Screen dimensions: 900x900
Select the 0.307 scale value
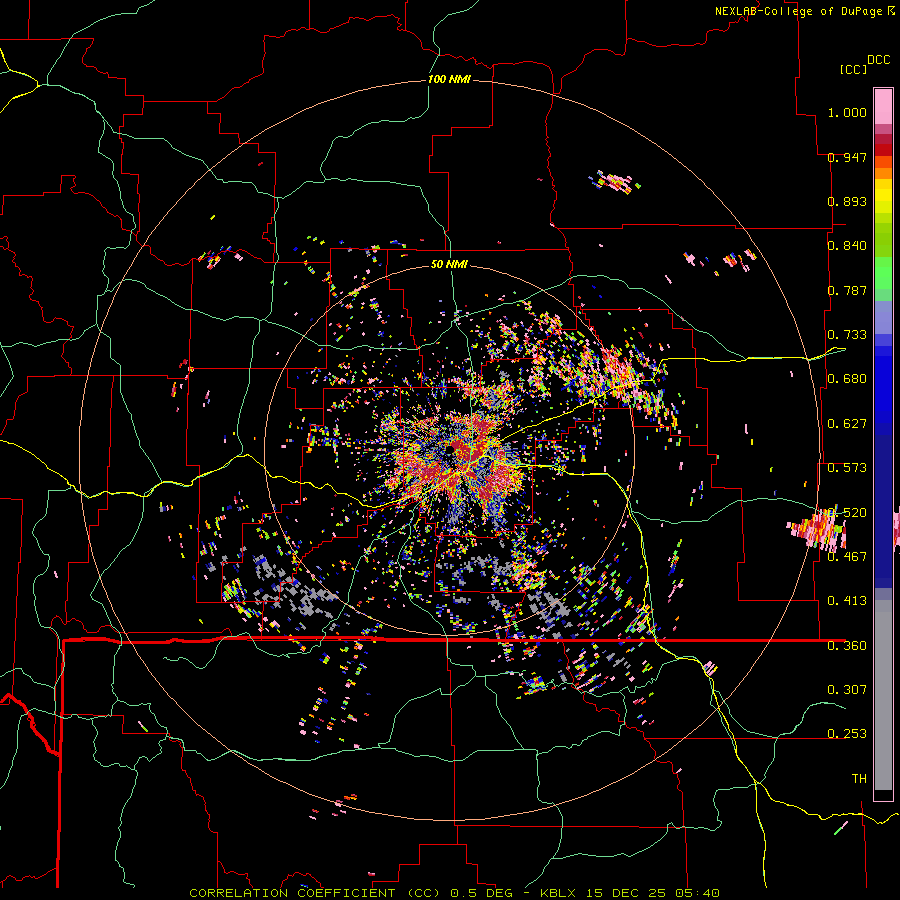tap(847, 690)
